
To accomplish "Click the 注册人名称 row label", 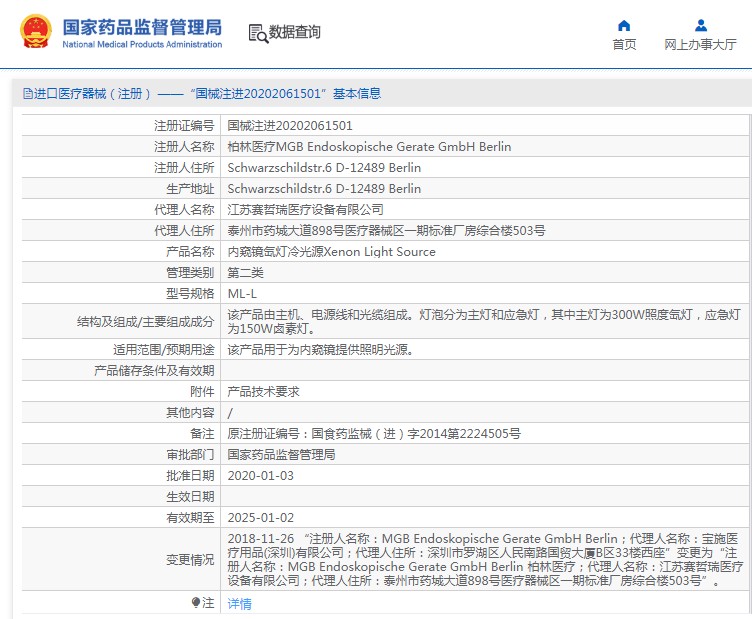I will [184, 147].
